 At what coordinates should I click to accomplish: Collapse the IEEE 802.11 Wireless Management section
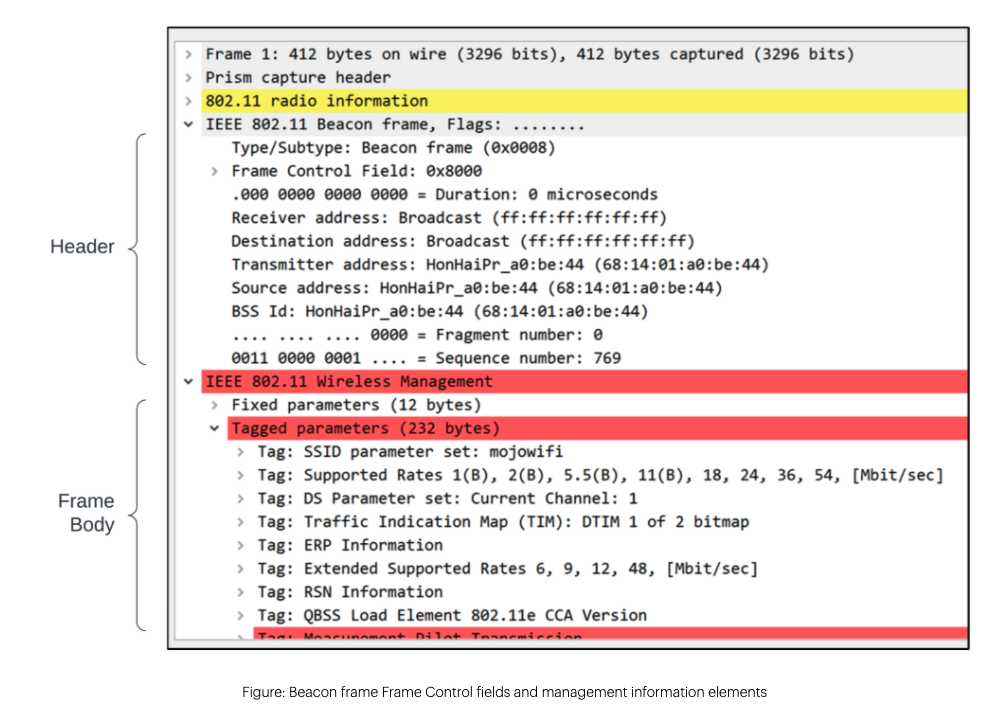[x=190, y=381]
